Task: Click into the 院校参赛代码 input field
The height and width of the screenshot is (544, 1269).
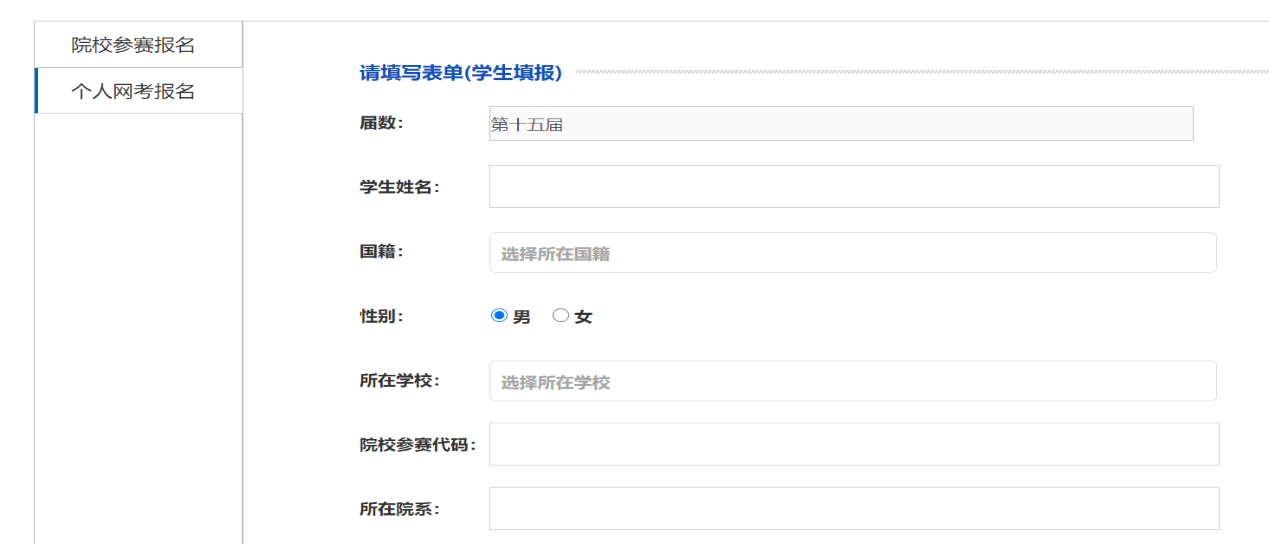Action: (x=853, y=444)
